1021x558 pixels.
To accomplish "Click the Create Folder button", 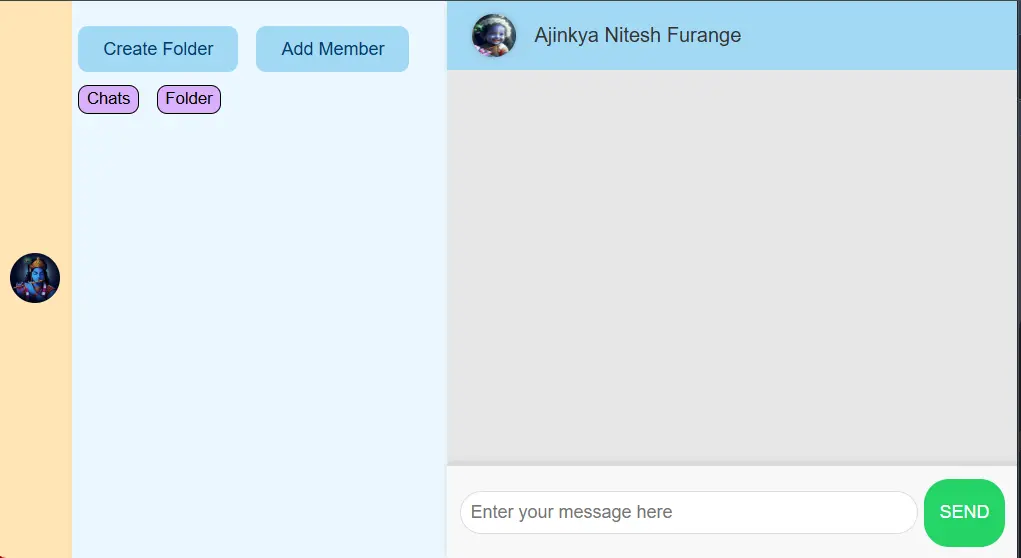I will click(158, 49).
